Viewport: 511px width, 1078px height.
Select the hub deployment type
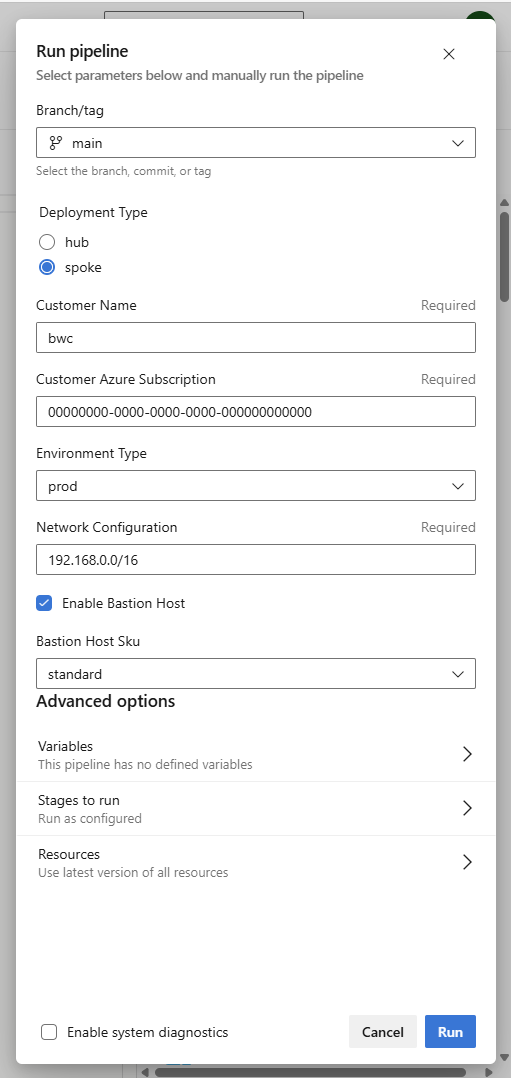tap(47, 242)
